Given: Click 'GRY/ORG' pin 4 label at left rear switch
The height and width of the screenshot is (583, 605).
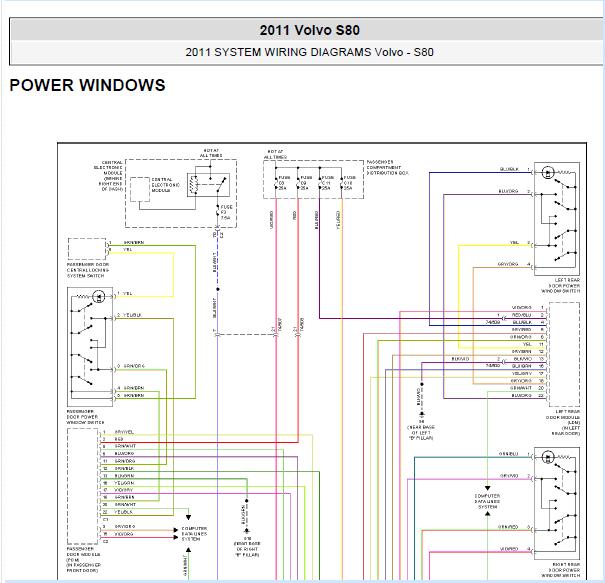Looking at the screenshot, I should 508,264.
